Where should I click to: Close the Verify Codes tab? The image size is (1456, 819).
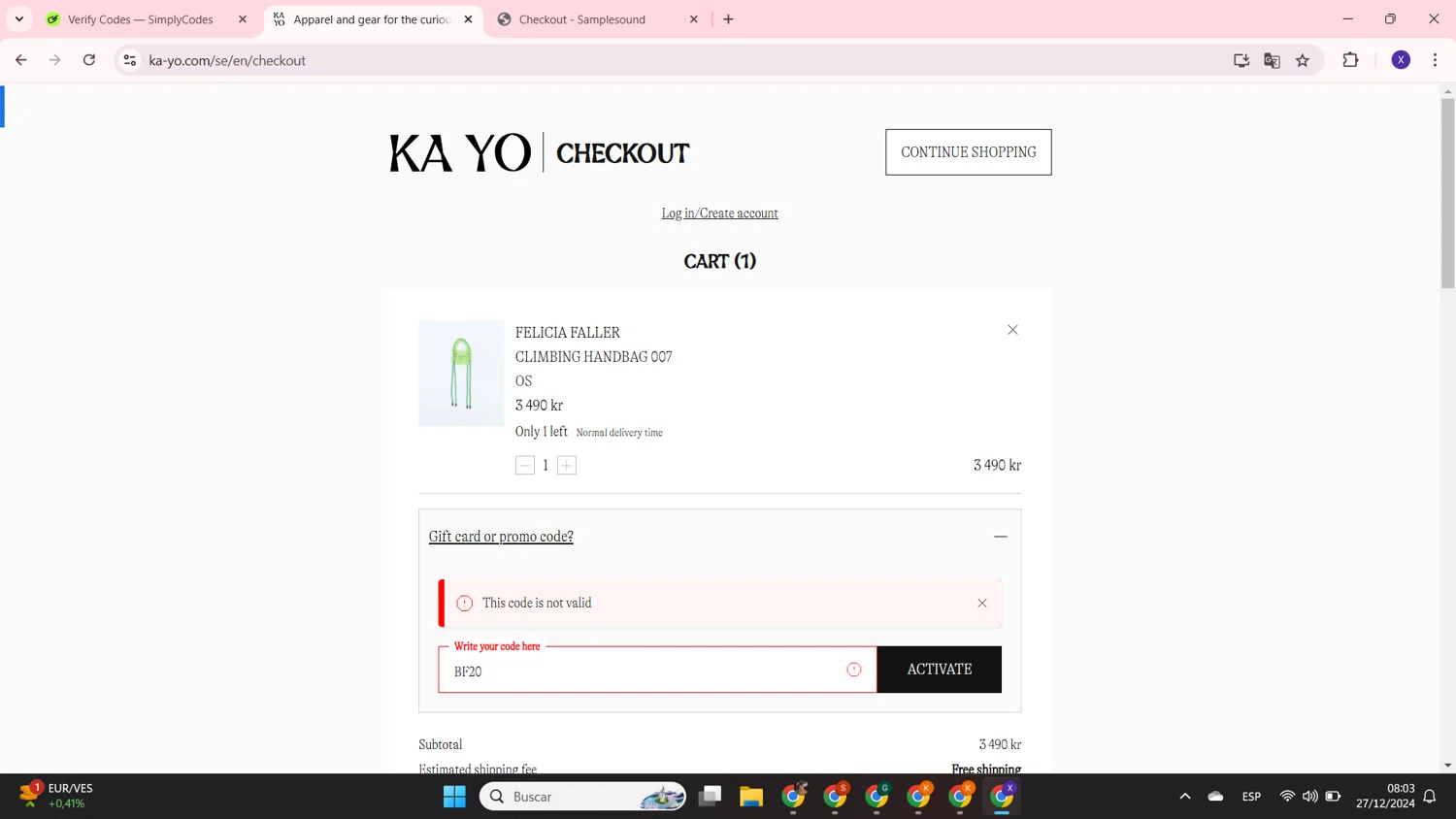[x=243, y=19]
